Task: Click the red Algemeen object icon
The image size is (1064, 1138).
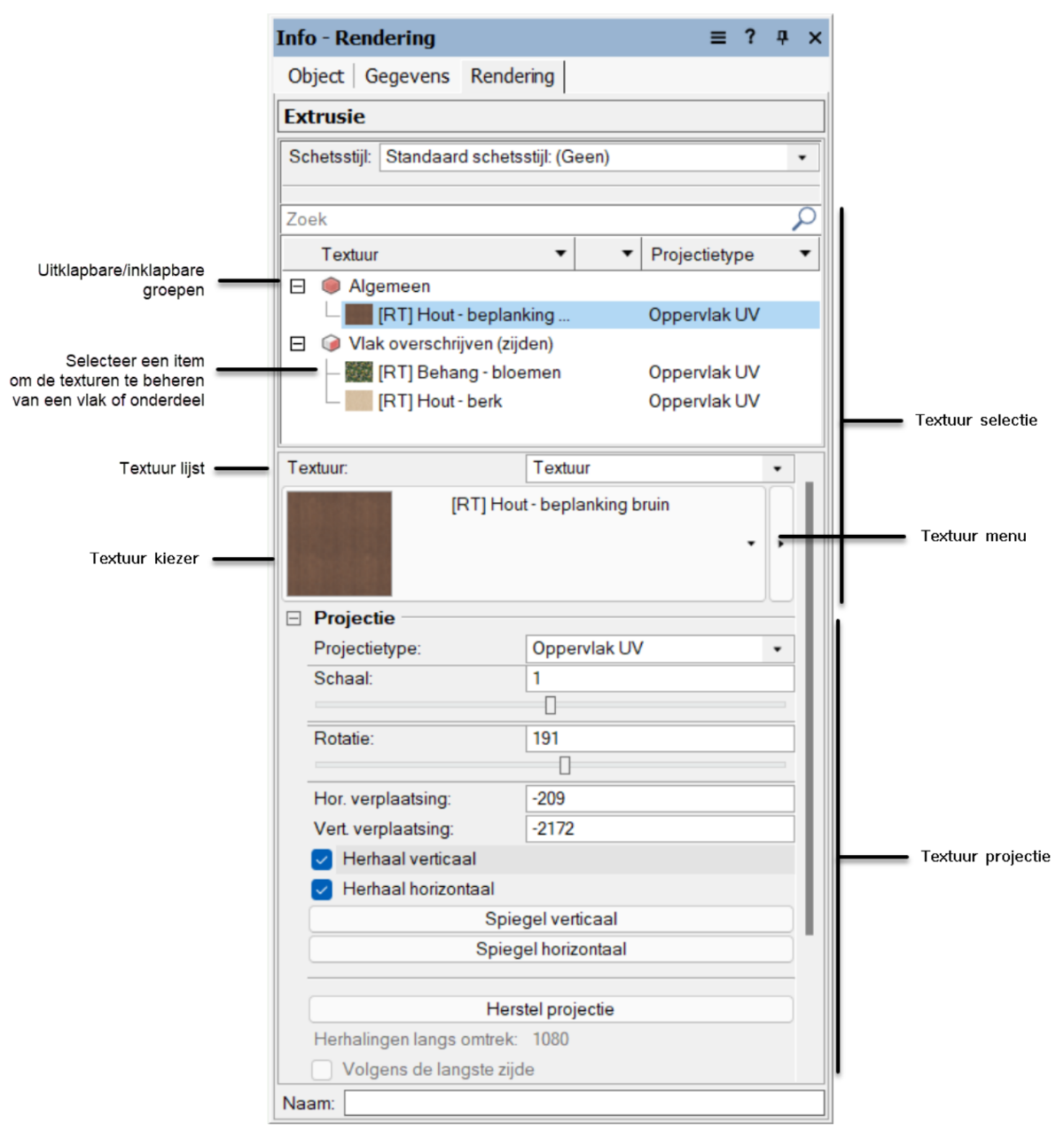Action: click(x=331, y=286)
